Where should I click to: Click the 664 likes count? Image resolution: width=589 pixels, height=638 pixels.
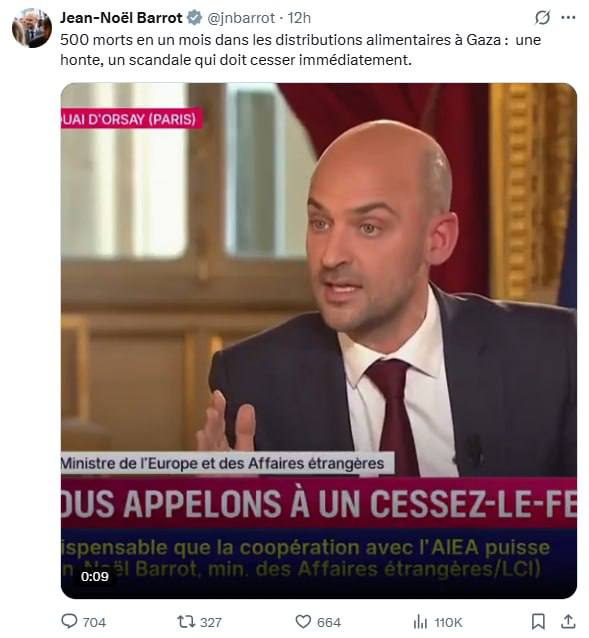pos(328,622)
